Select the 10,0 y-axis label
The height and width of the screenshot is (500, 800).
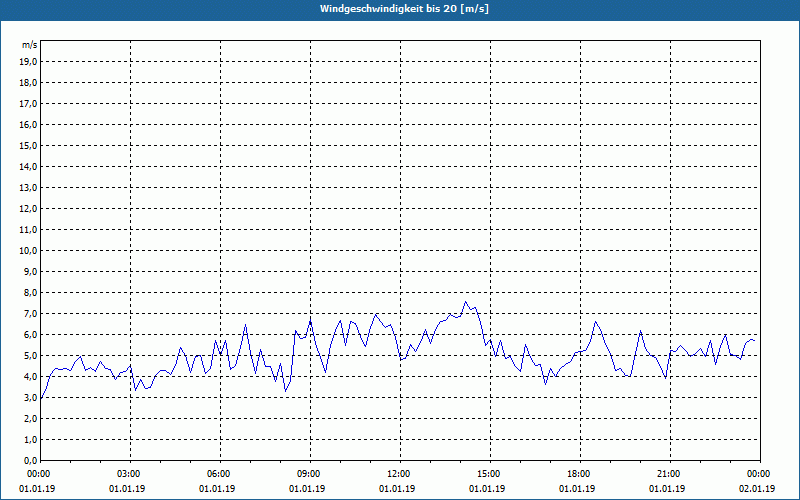[28, 251]
